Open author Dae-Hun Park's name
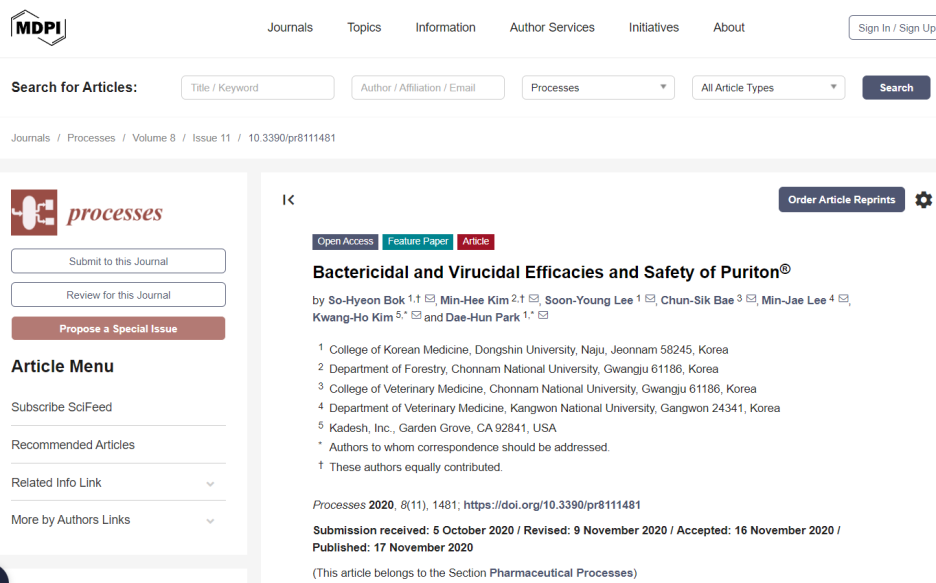936x583 pixels. [483, 317]
